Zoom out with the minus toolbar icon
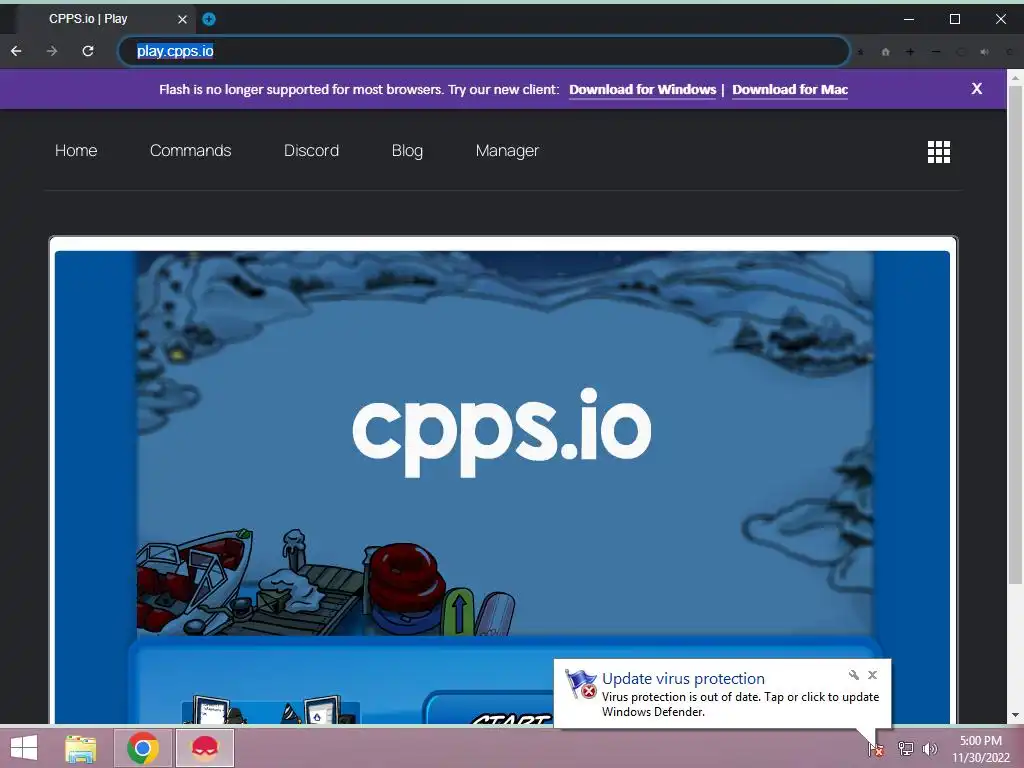This screenshot has width=1024, height=768. (x=936, y=52)
